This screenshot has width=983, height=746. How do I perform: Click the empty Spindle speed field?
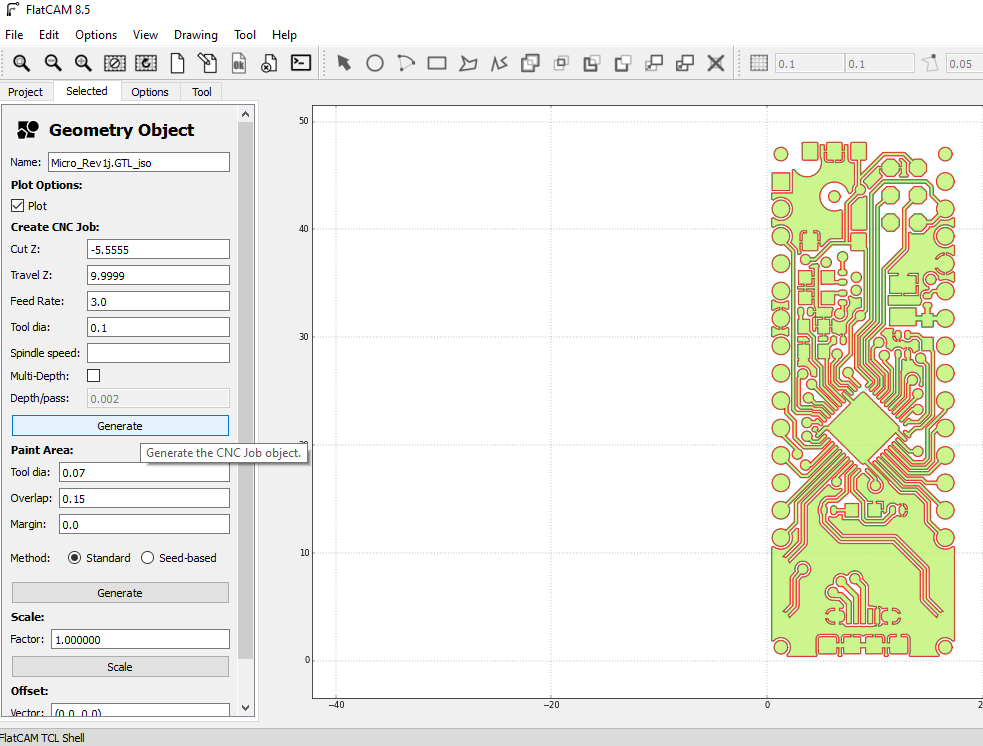[x=158, y=353]
